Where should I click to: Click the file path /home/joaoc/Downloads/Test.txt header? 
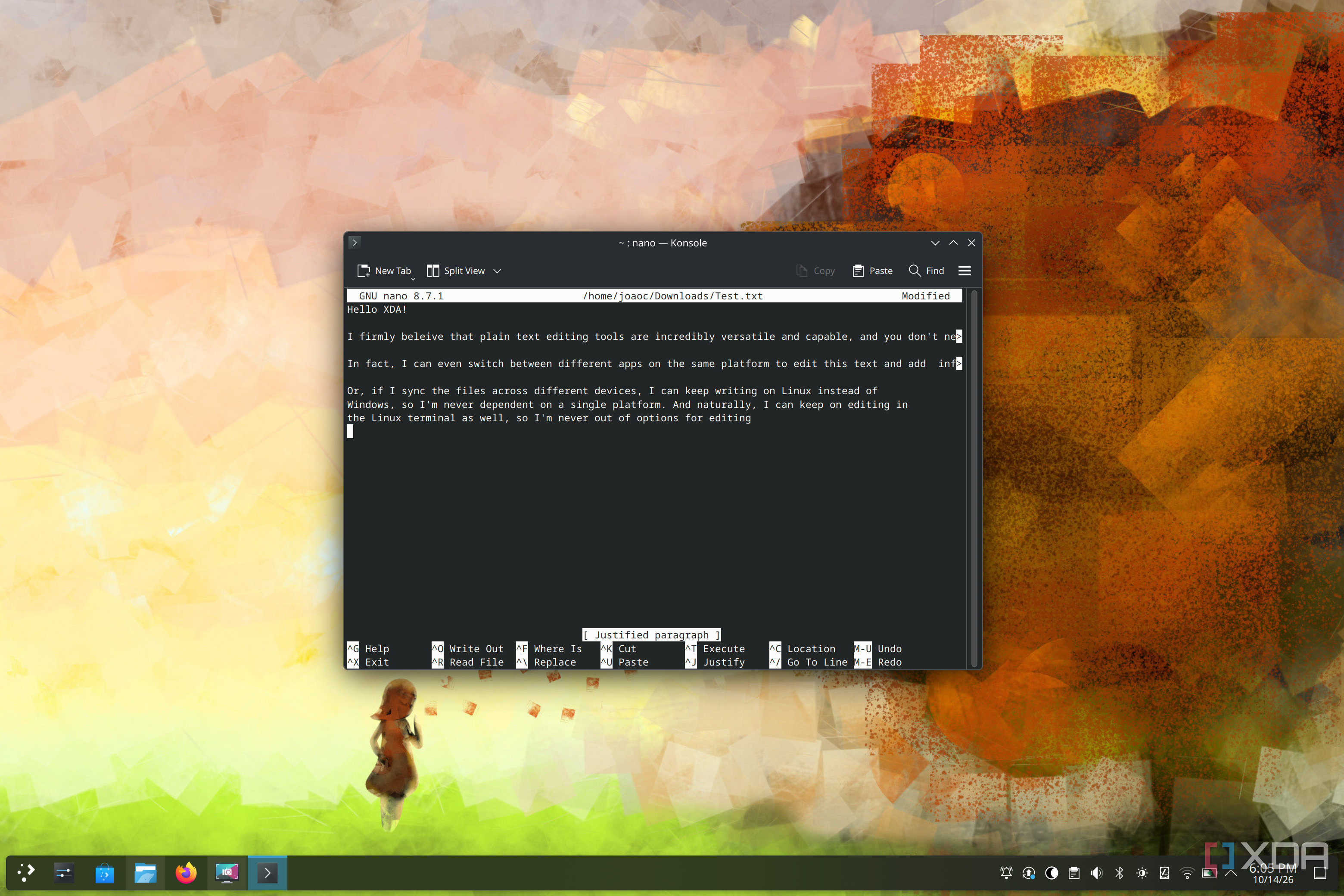[x=672, y=296]
